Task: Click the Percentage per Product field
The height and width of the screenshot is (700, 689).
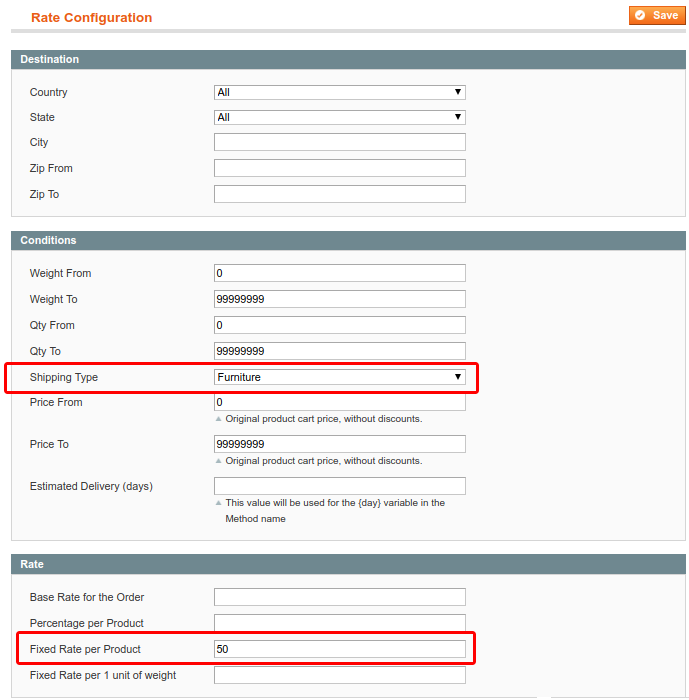Action: (340, 623)
